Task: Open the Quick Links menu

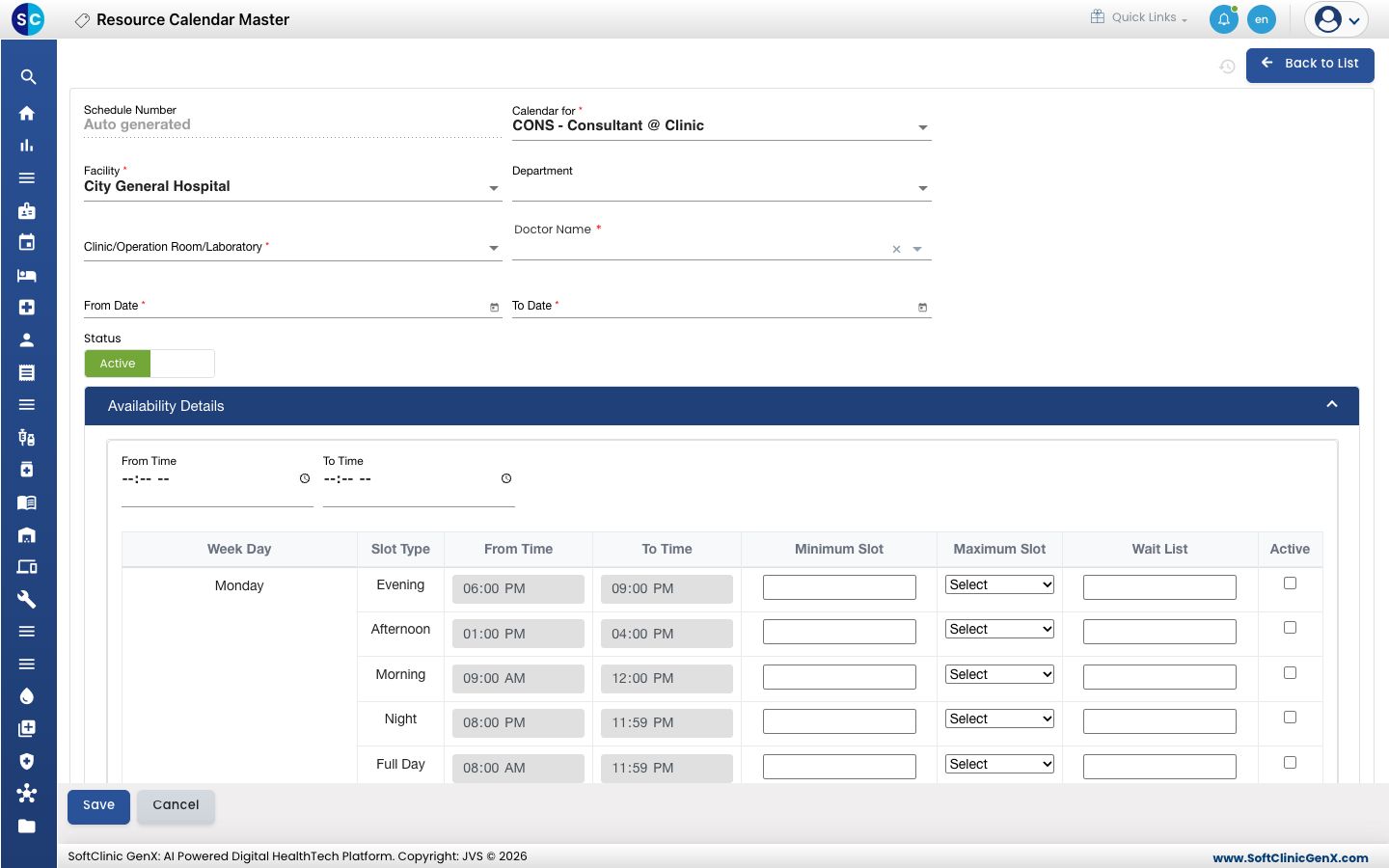Action: pyautogui.click(x=1139, y=17)
